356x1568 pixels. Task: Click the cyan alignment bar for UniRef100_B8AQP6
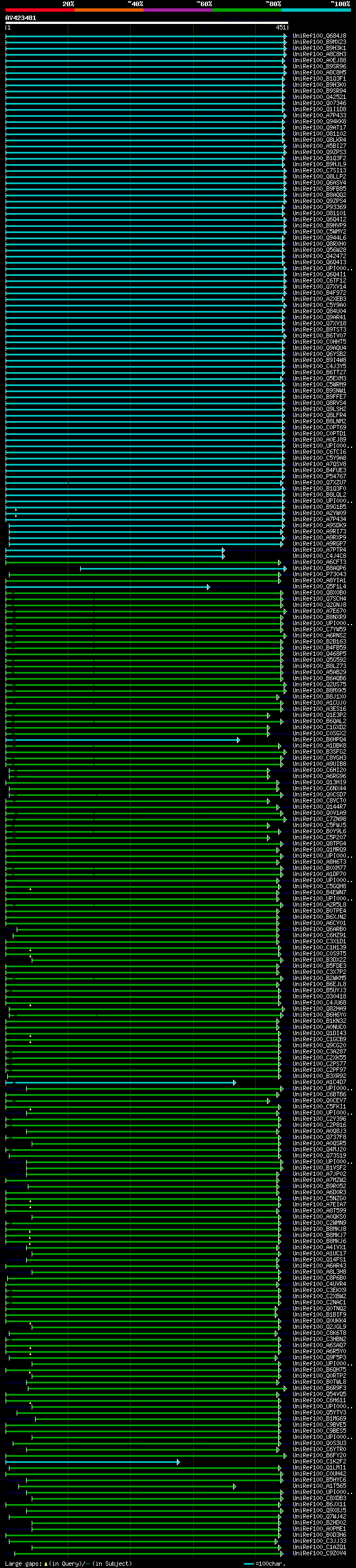tap(183, 568)
